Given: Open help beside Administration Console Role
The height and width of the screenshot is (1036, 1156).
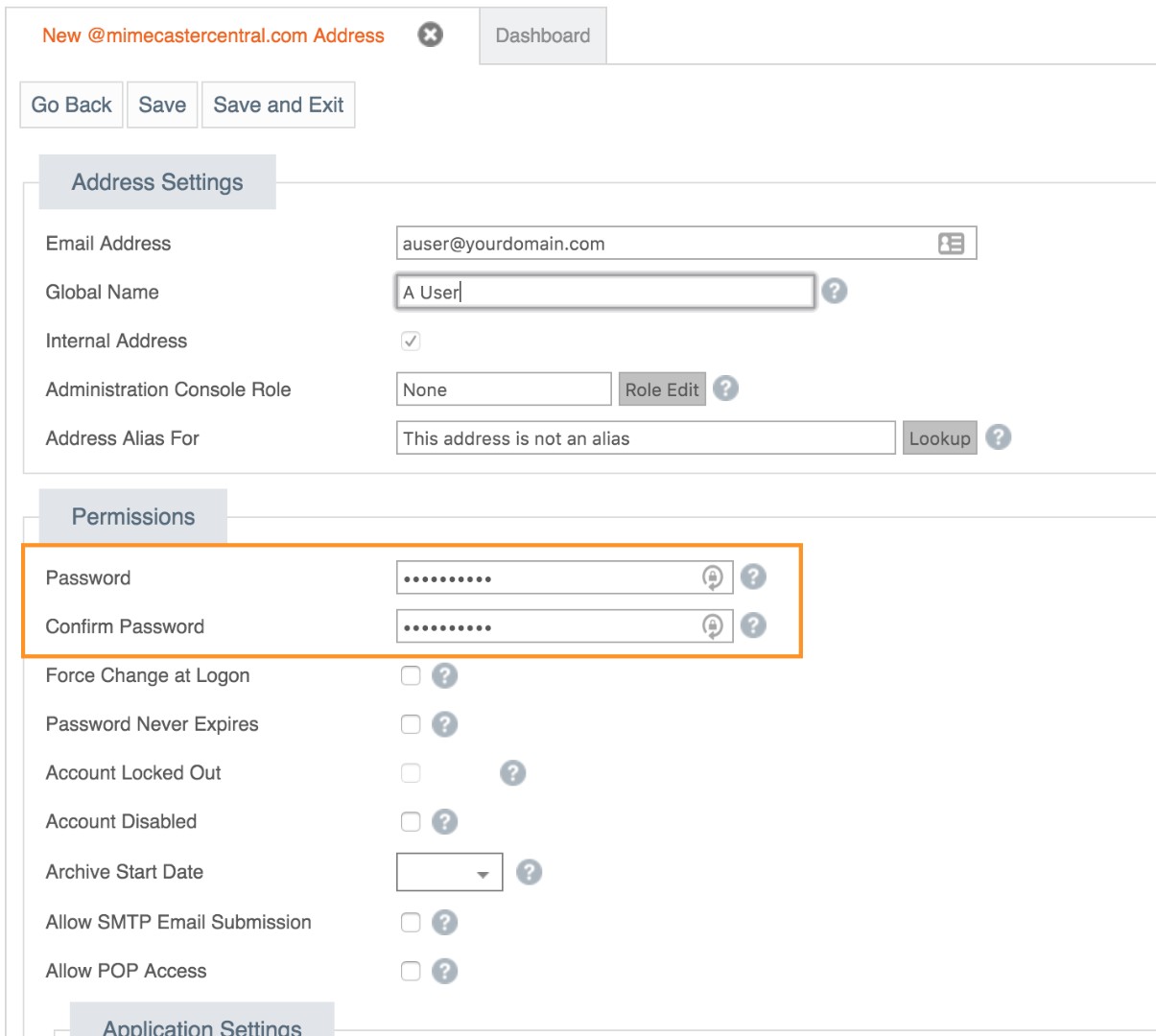Looking at the screenshot, I should click(726, 389).
